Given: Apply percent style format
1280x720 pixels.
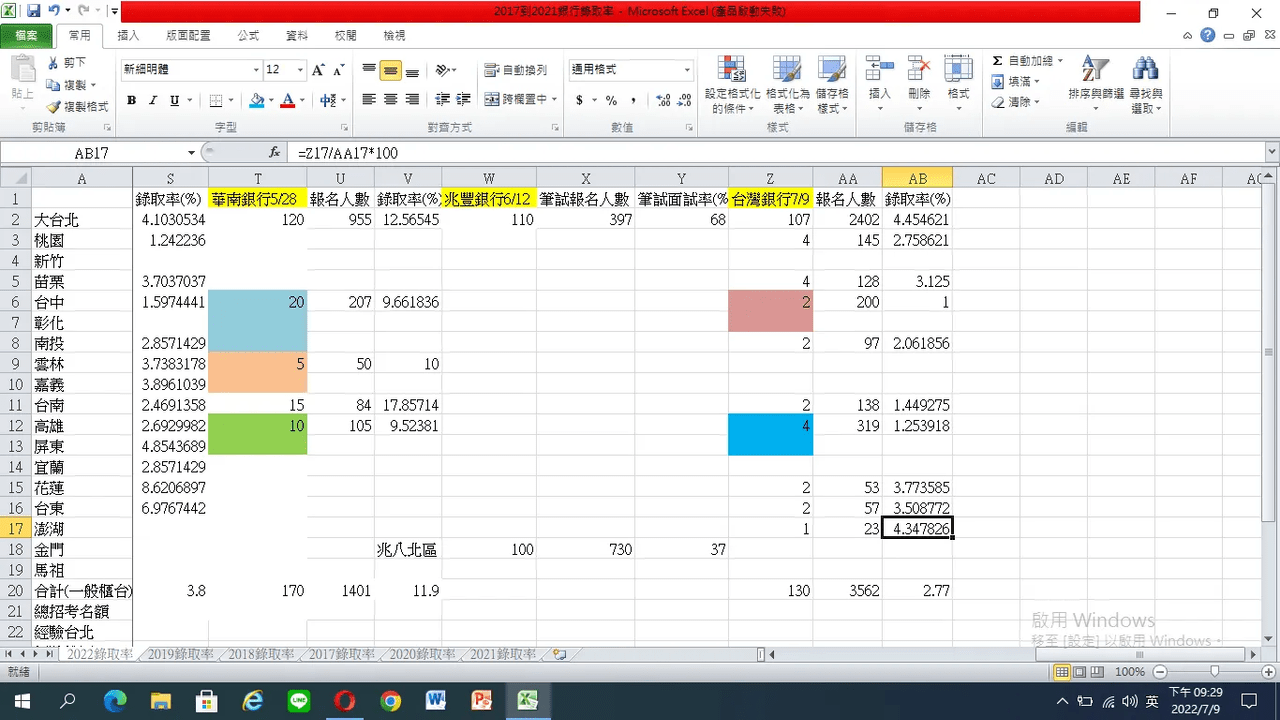Looking at the screenshot, I should pos(611,100).
